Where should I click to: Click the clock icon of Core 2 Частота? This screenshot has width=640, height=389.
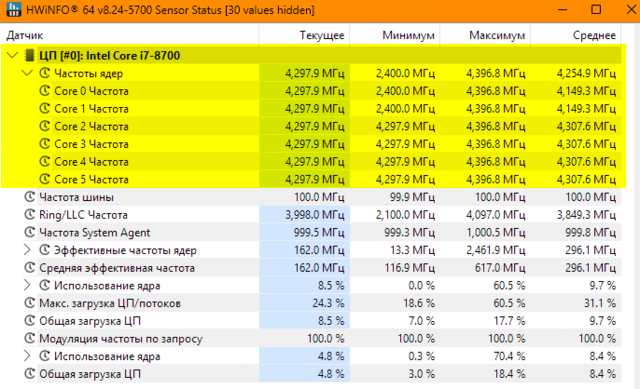44,126
